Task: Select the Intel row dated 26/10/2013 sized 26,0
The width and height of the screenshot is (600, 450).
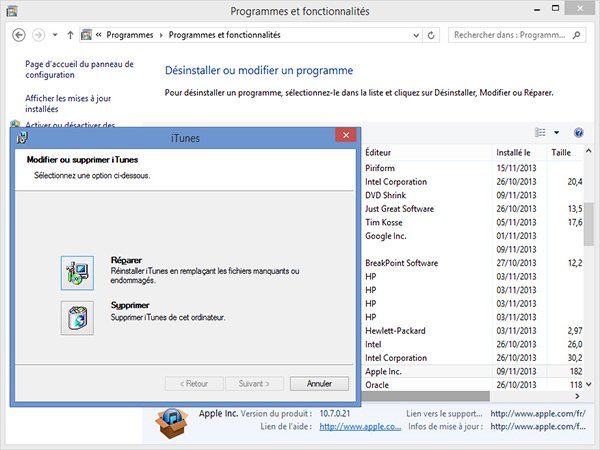Action: [473, 344]
